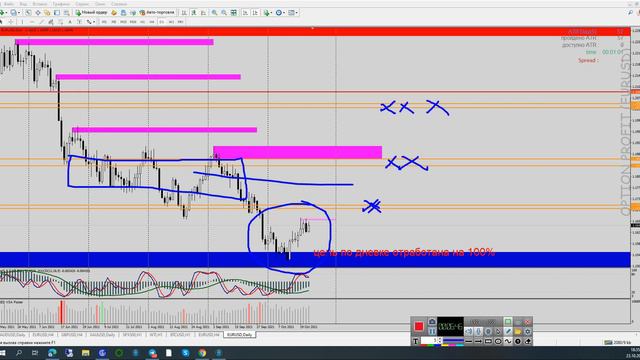640x360 pixels.
Task: Toggle the recorder webcam icon
Action: tap(488, 331)
